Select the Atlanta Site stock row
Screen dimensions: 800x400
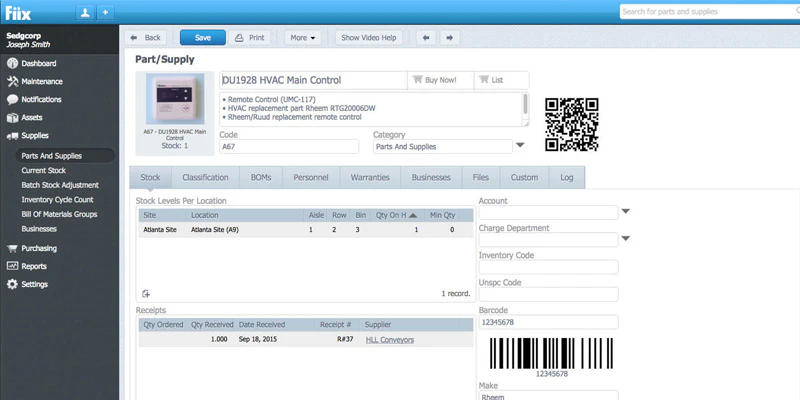(306, 230)
